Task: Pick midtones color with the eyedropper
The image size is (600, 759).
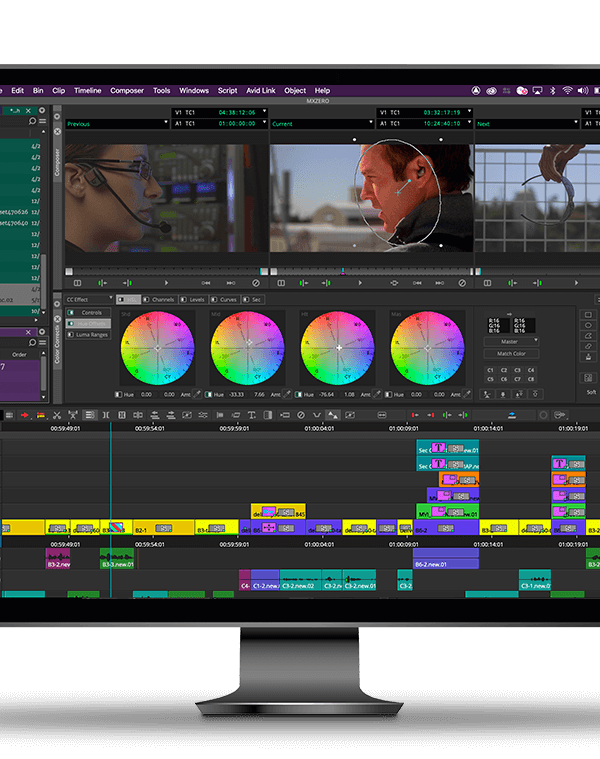Action: click(287, 395)
